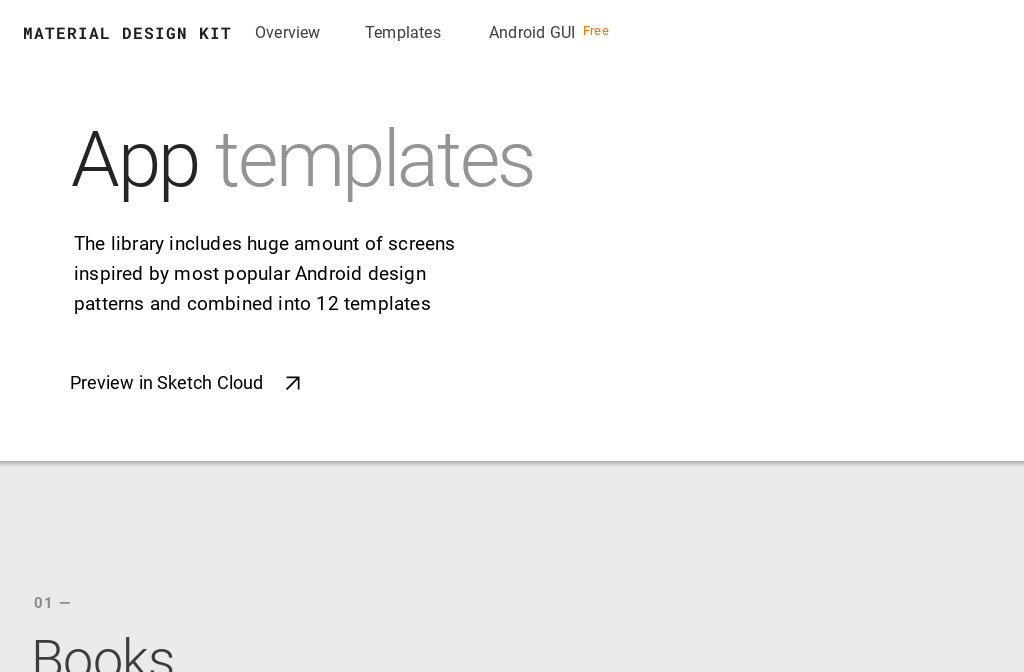Click the Books section heading
Image resolution: width=1024 pixels, height=672 pixels.
103,655
